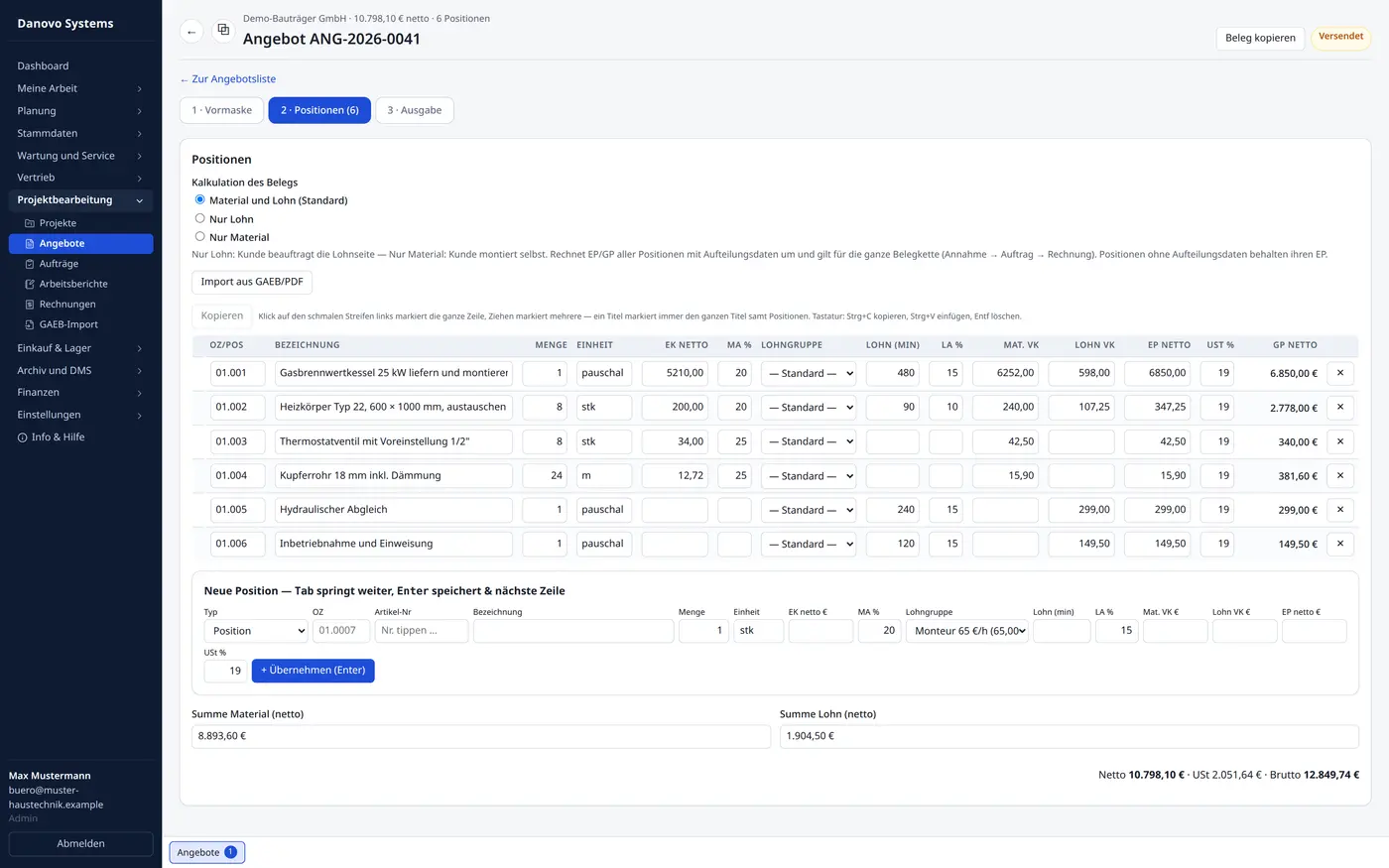This screenshot has width=1389, height=868.
Task: Expand the Meine Arbeit menu
Action: click(x=81, y=88)
